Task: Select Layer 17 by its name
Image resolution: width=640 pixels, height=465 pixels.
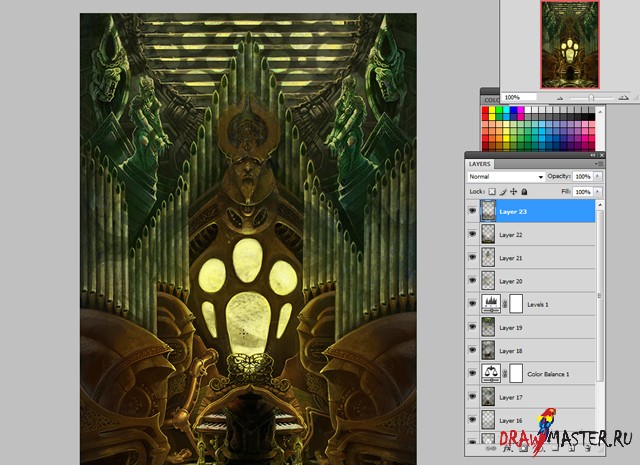Action: coord(511,398)
